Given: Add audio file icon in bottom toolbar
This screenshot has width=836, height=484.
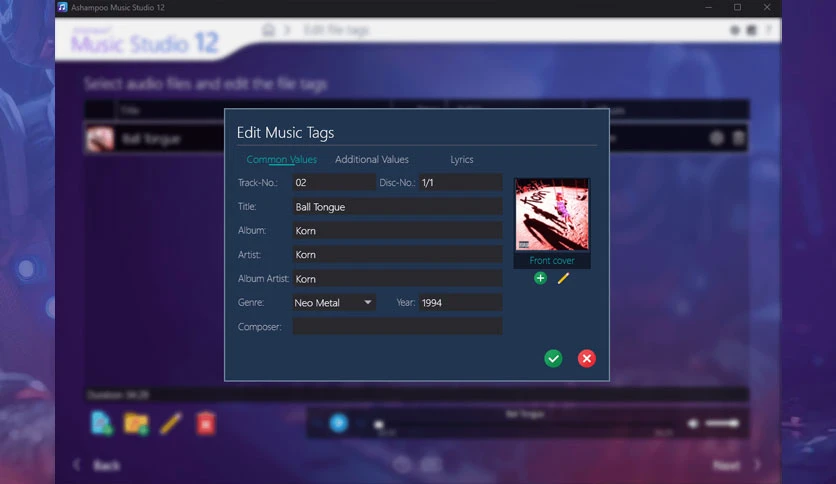Looking at the screenshot, I should pos(101,423).
